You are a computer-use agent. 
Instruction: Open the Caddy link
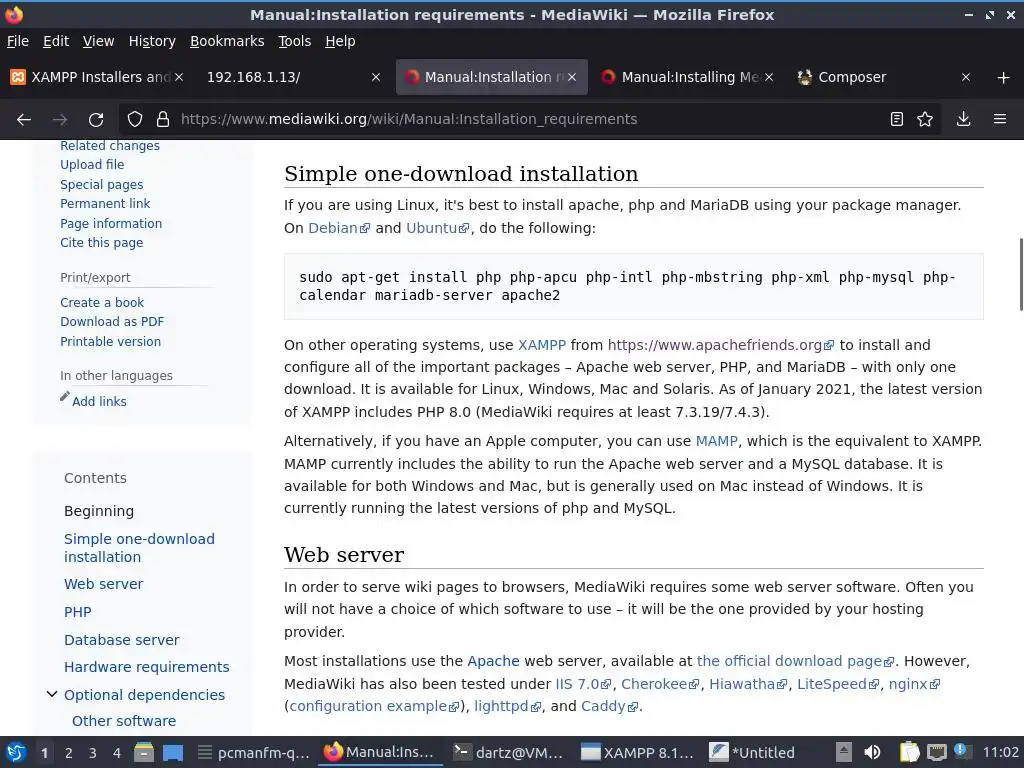[609, 706]
